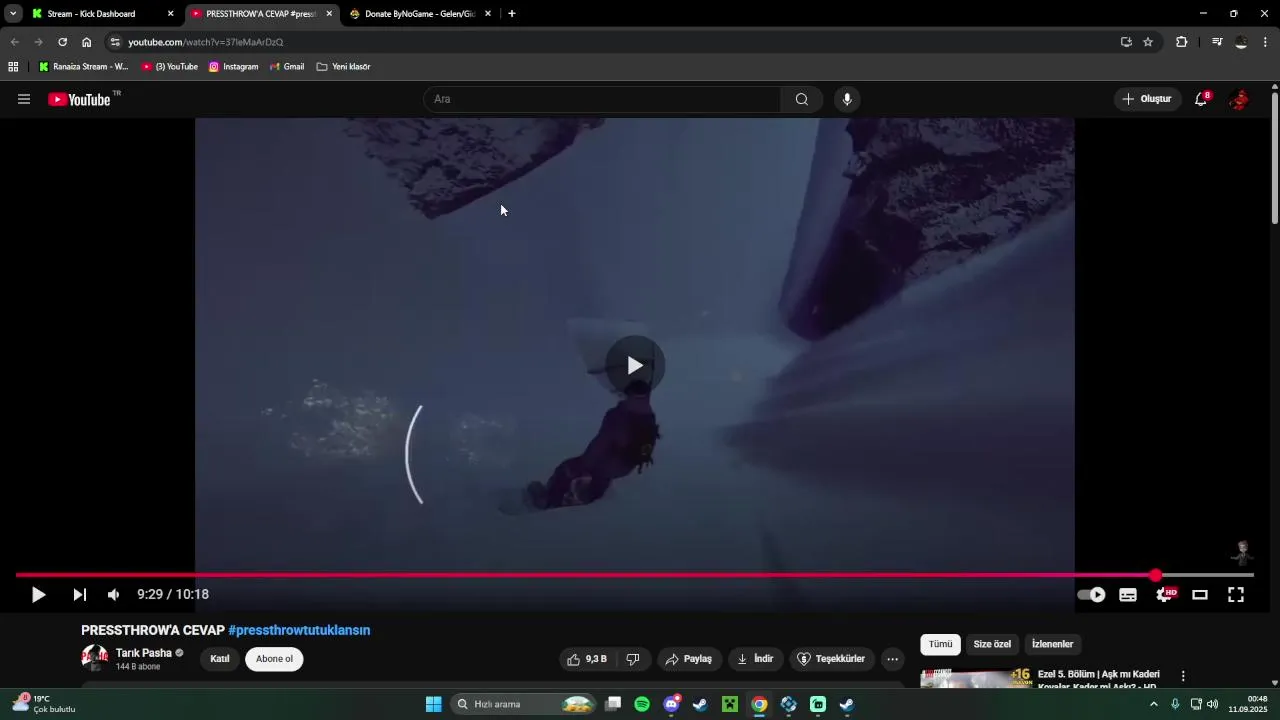Click the youtube.com address bar URL

[206, 42]
